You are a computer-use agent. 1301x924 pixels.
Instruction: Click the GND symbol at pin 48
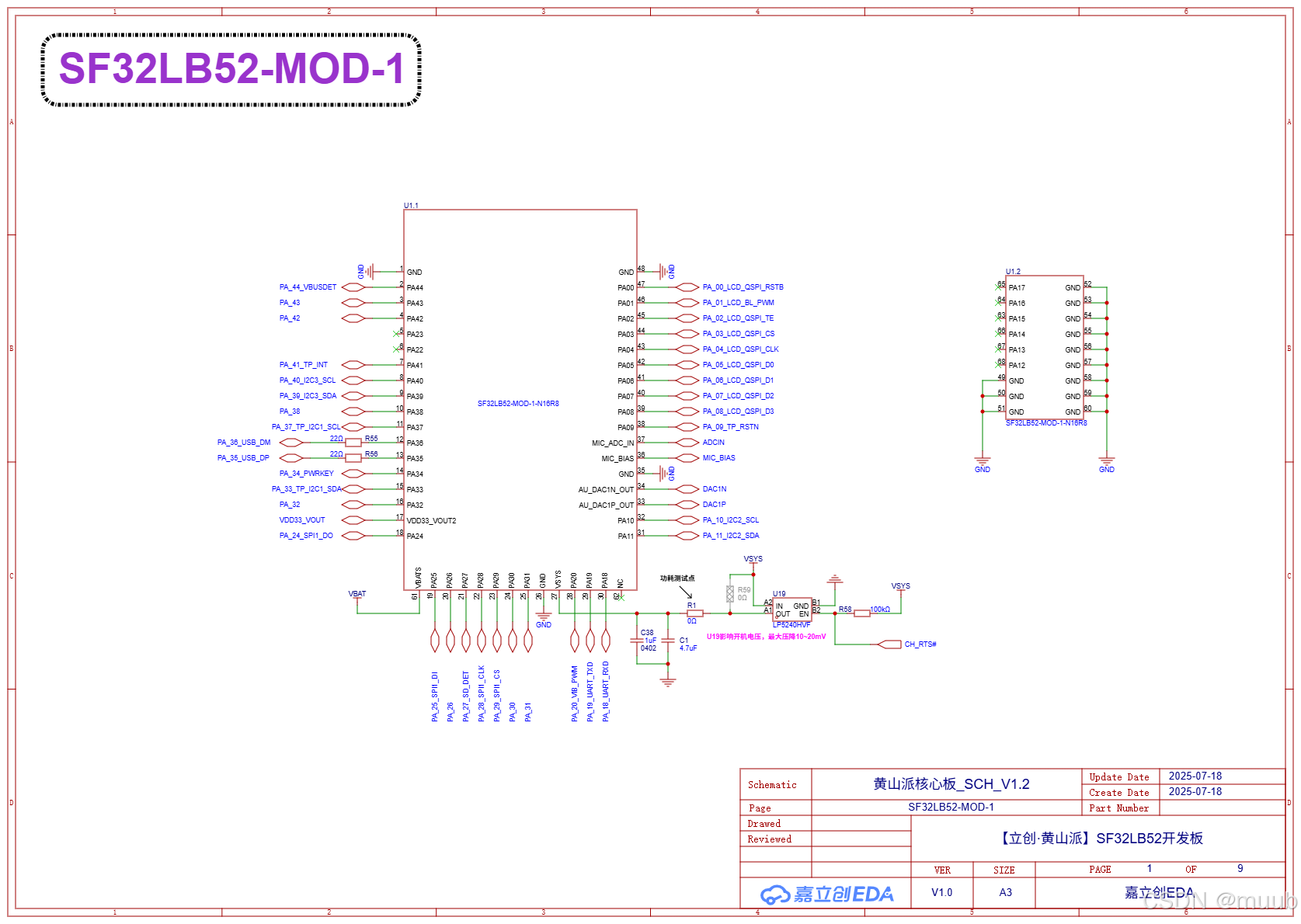tap(665, 272)
